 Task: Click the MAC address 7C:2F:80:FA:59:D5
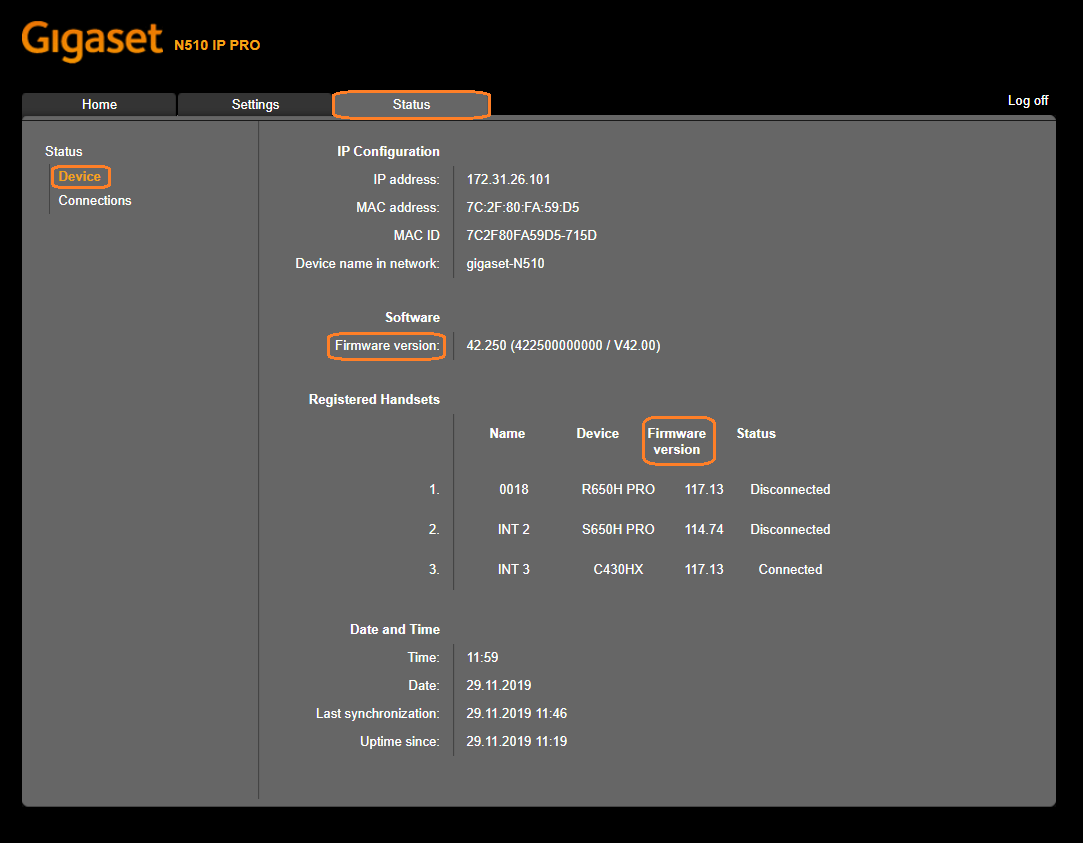(x=522, y=208)
